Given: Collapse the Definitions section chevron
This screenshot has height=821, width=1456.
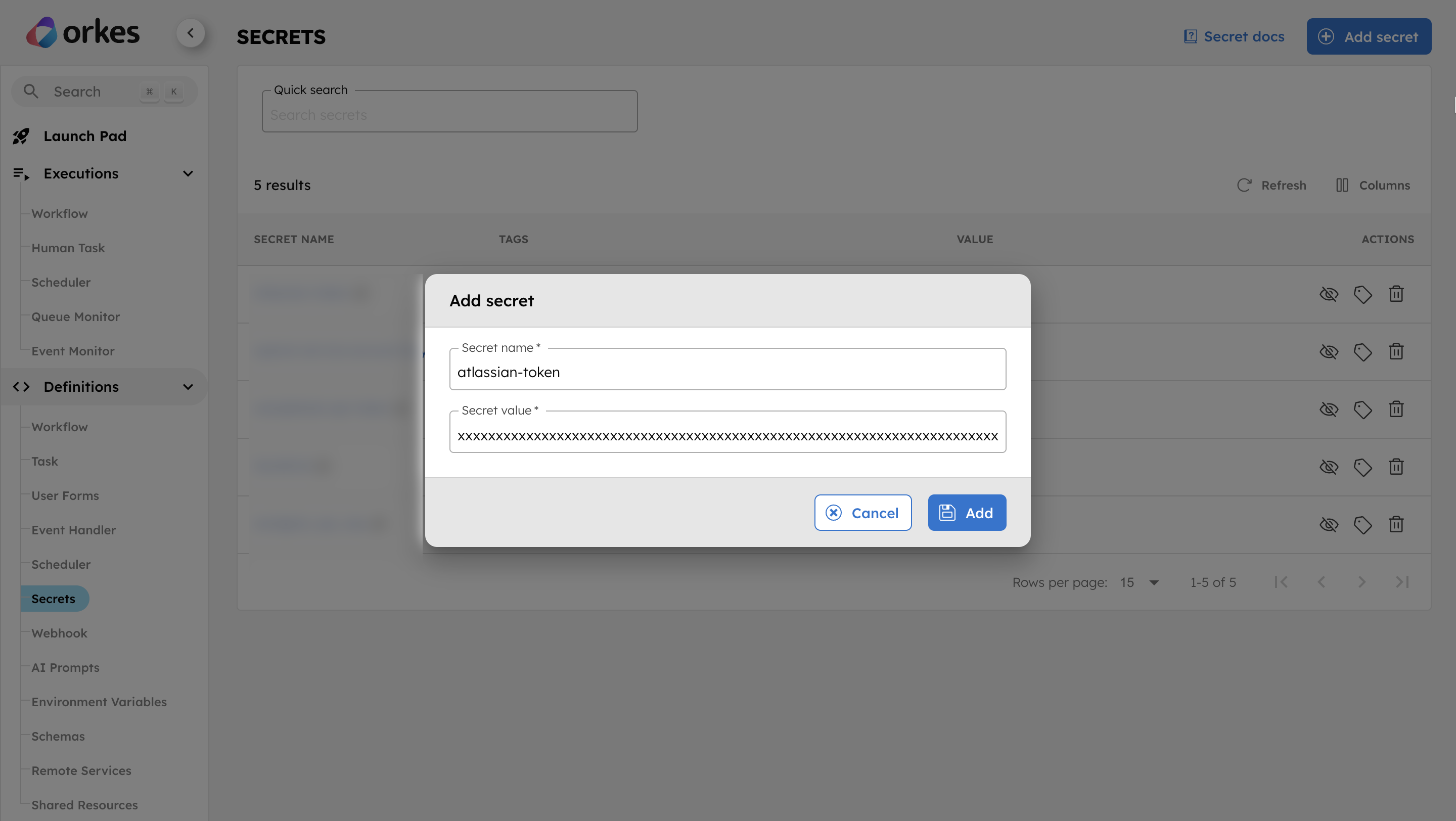Looking at the screenshot, I should (x=188, y=387).
